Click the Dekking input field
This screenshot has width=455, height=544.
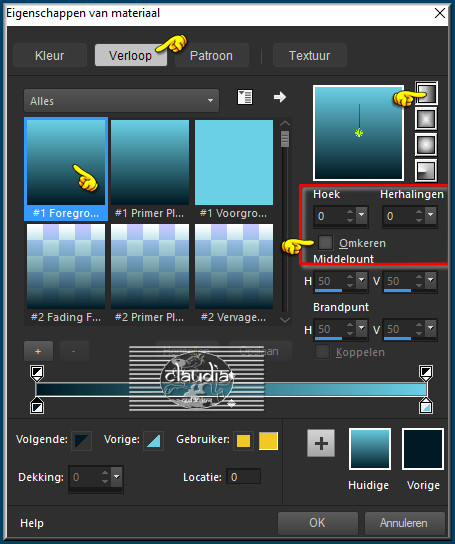(85, 477)
